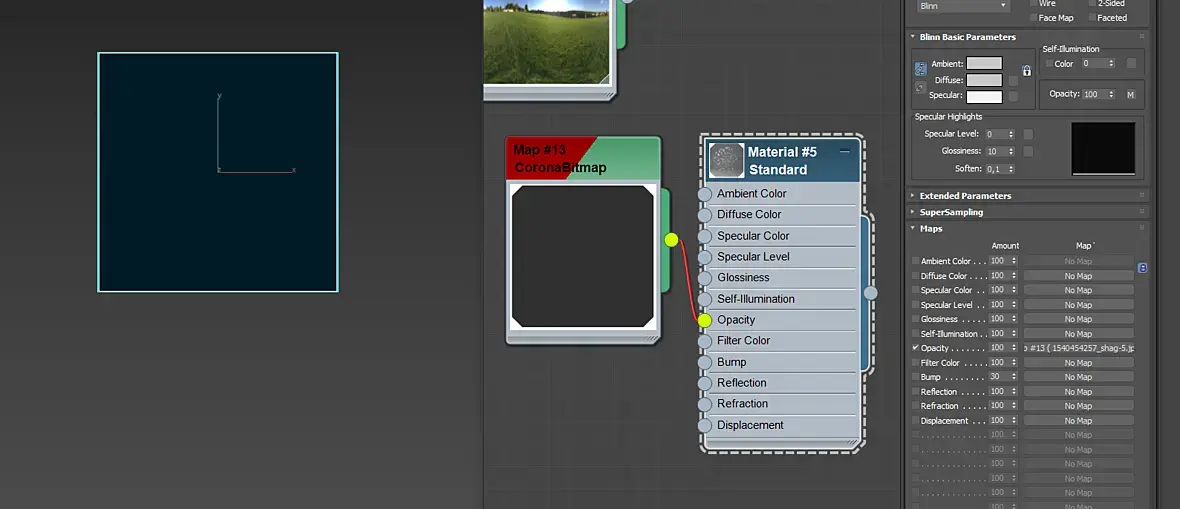This screenshot has width=1180, height=509.
Task: Disable the Opacity map checkbox
Action: (x=915, y=348)
